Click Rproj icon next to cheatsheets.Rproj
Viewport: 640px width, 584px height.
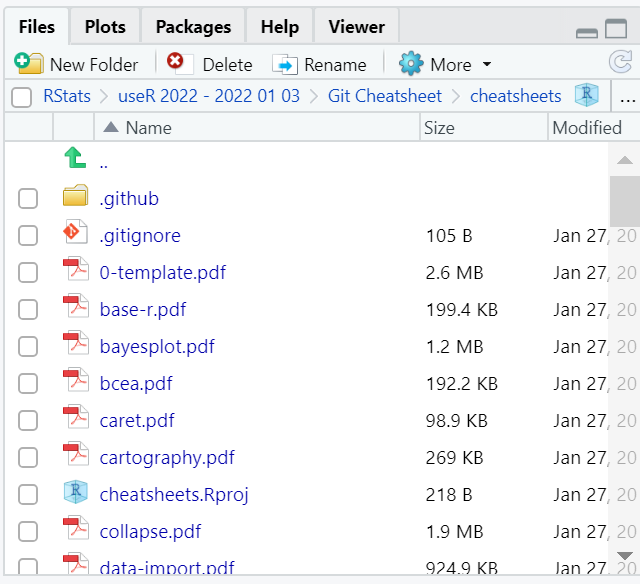pyautogui.click(x=76, y=491)
